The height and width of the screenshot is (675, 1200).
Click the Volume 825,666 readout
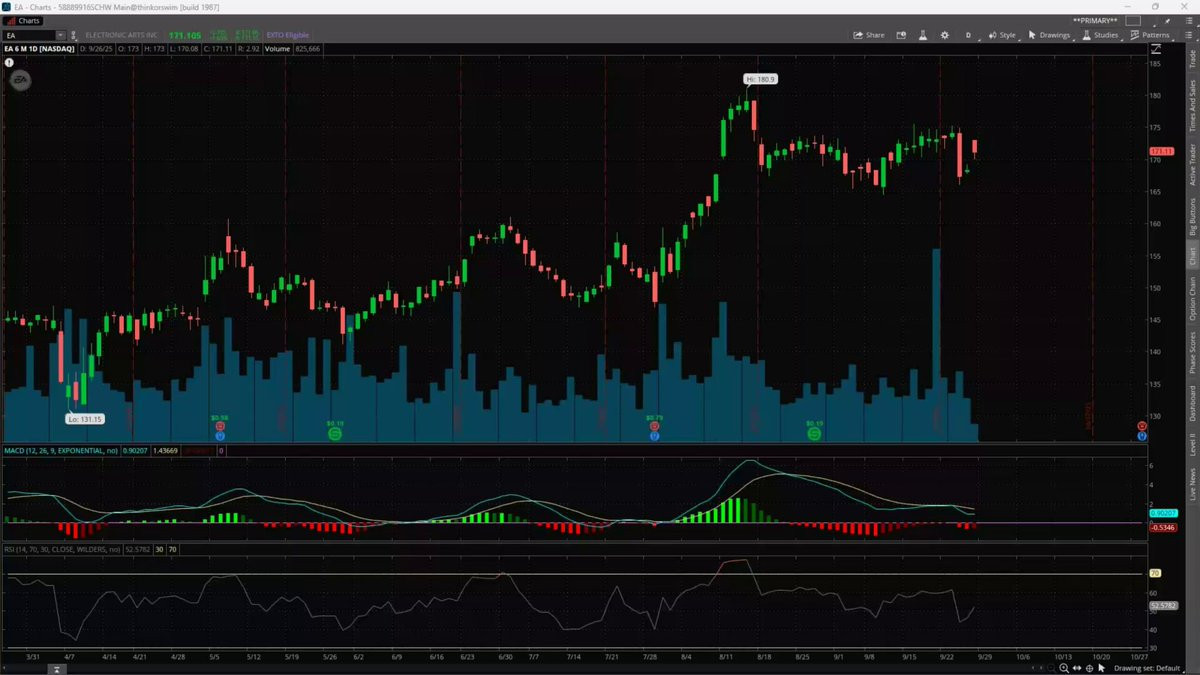click(x=292, y=48)
